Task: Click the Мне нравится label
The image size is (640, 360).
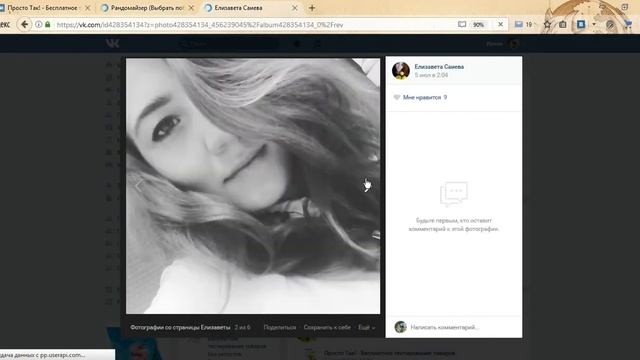Action: 422,97
